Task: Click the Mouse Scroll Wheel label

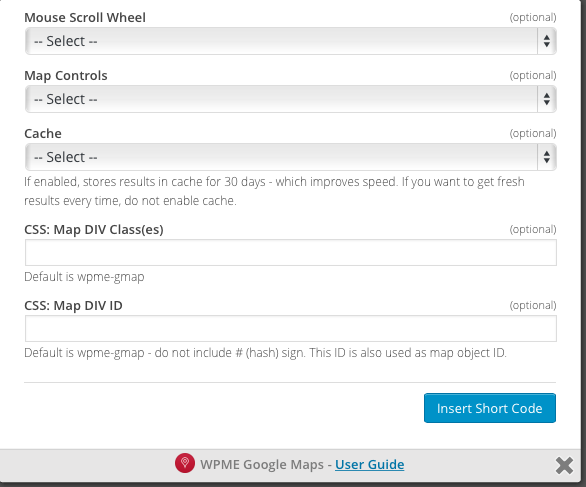Action: pyautogui.click(x=85, y=18)
